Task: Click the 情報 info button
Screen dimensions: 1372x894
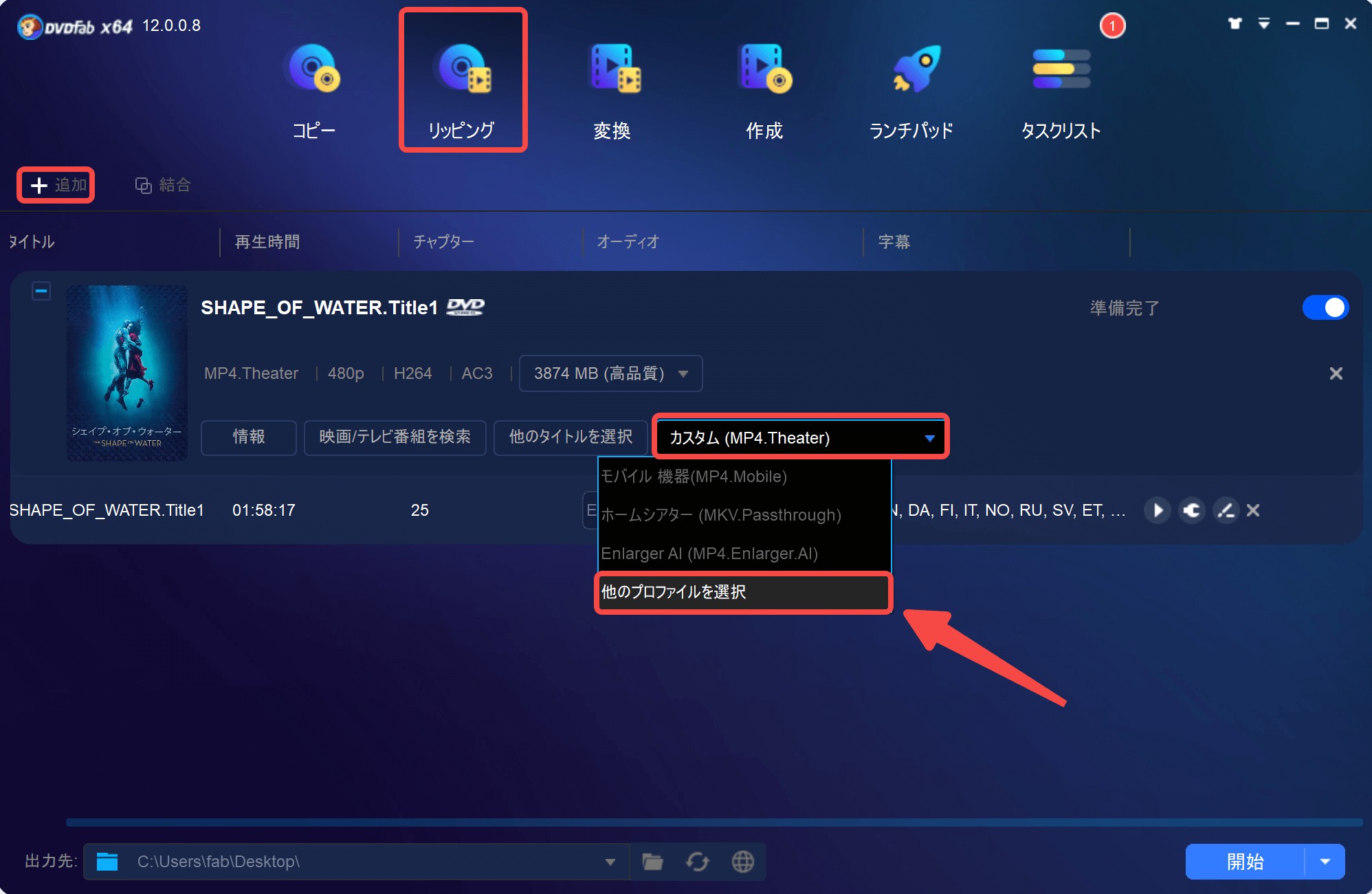Action: [x=249, y=437]
